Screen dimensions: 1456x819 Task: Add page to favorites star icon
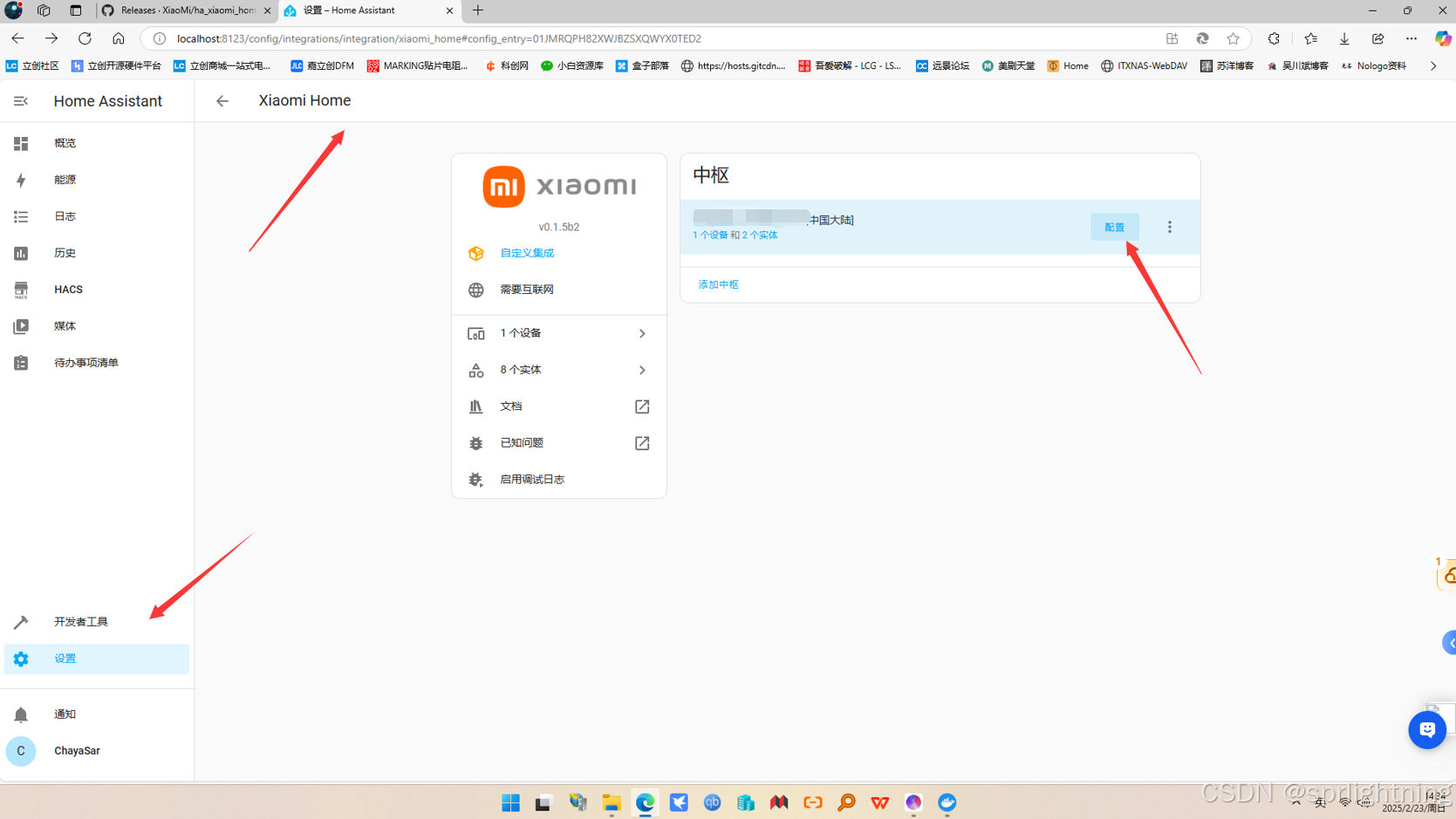[x=1233, y=38]
